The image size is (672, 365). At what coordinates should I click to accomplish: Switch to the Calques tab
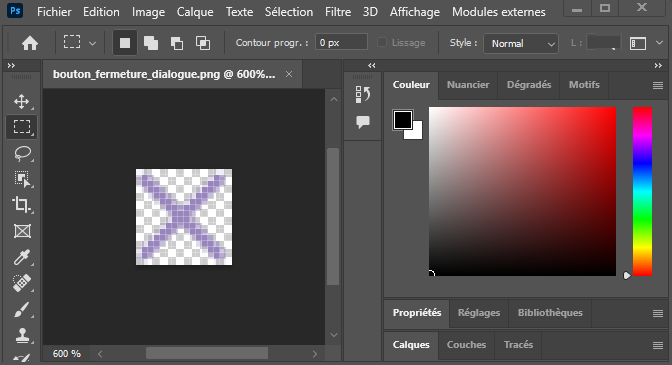(411, 345)
